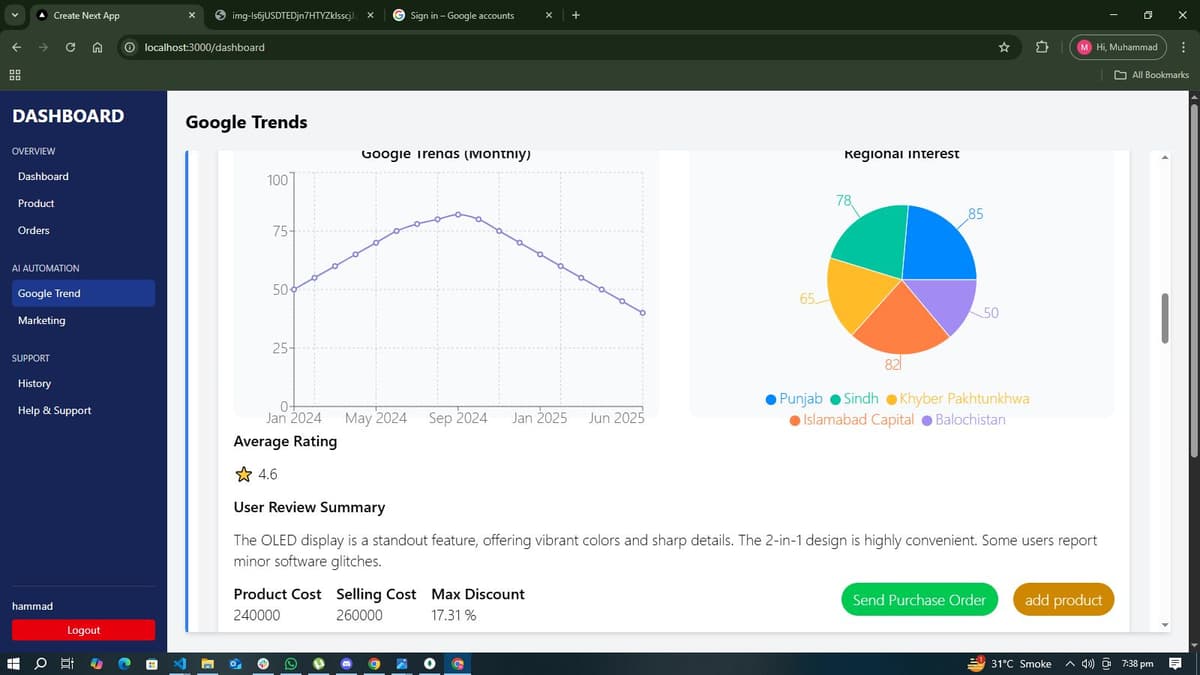Launch WhatsApp from the taskbar
The image size is (1200, 675).
point(293,663)
